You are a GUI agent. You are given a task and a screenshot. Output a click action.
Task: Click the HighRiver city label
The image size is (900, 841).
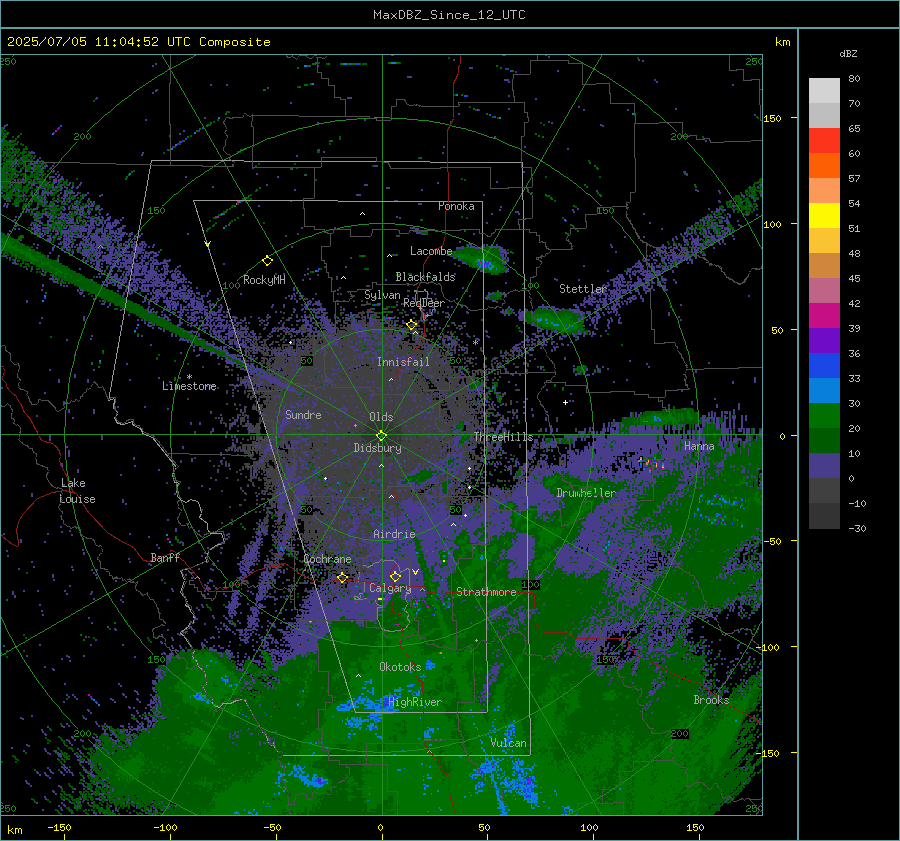click(415, 702)
